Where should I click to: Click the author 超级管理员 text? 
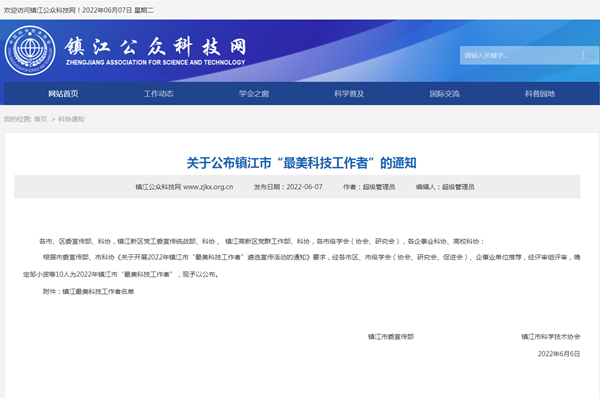click(x=379, y=187)
